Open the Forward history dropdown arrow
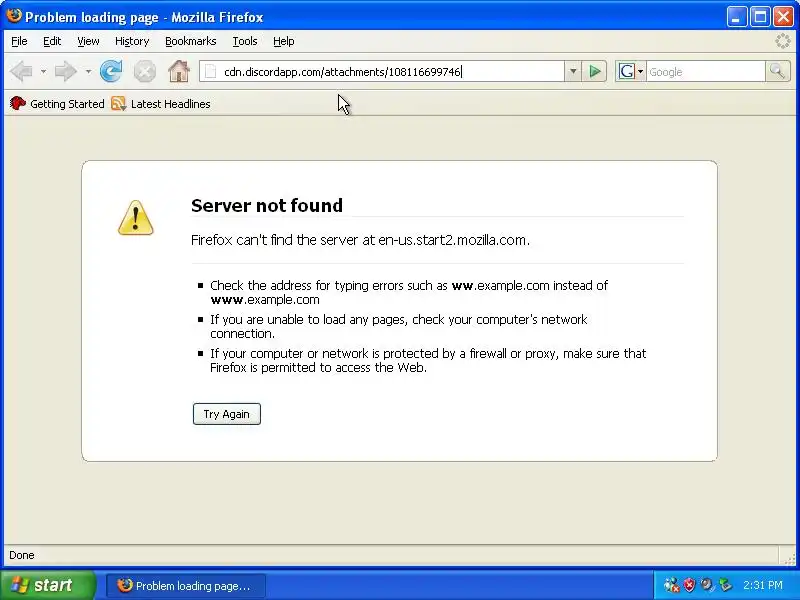 [x=88, y=71]
